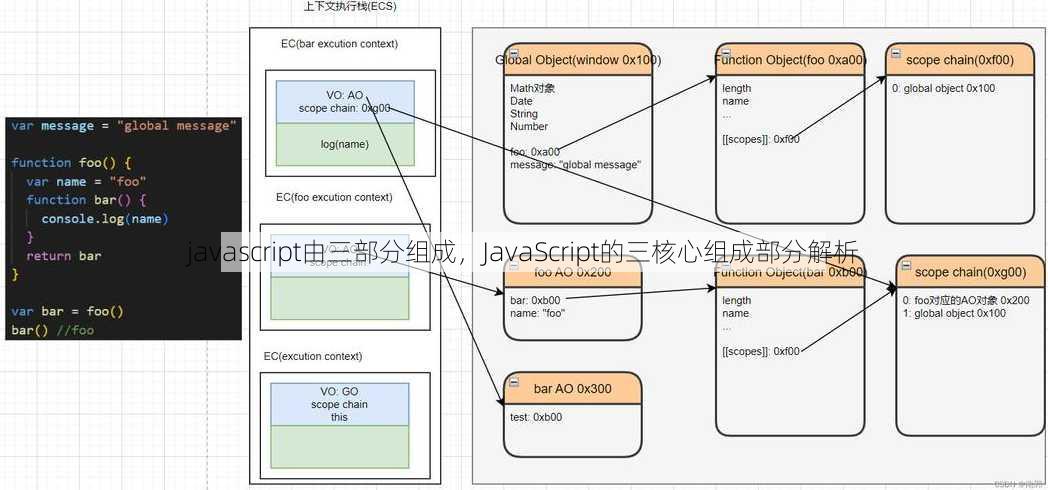The image size is (1048, 490).
Task: Click '1: global object 0x100' in scope chain(0xg00)
Action: tap(954, 313)
